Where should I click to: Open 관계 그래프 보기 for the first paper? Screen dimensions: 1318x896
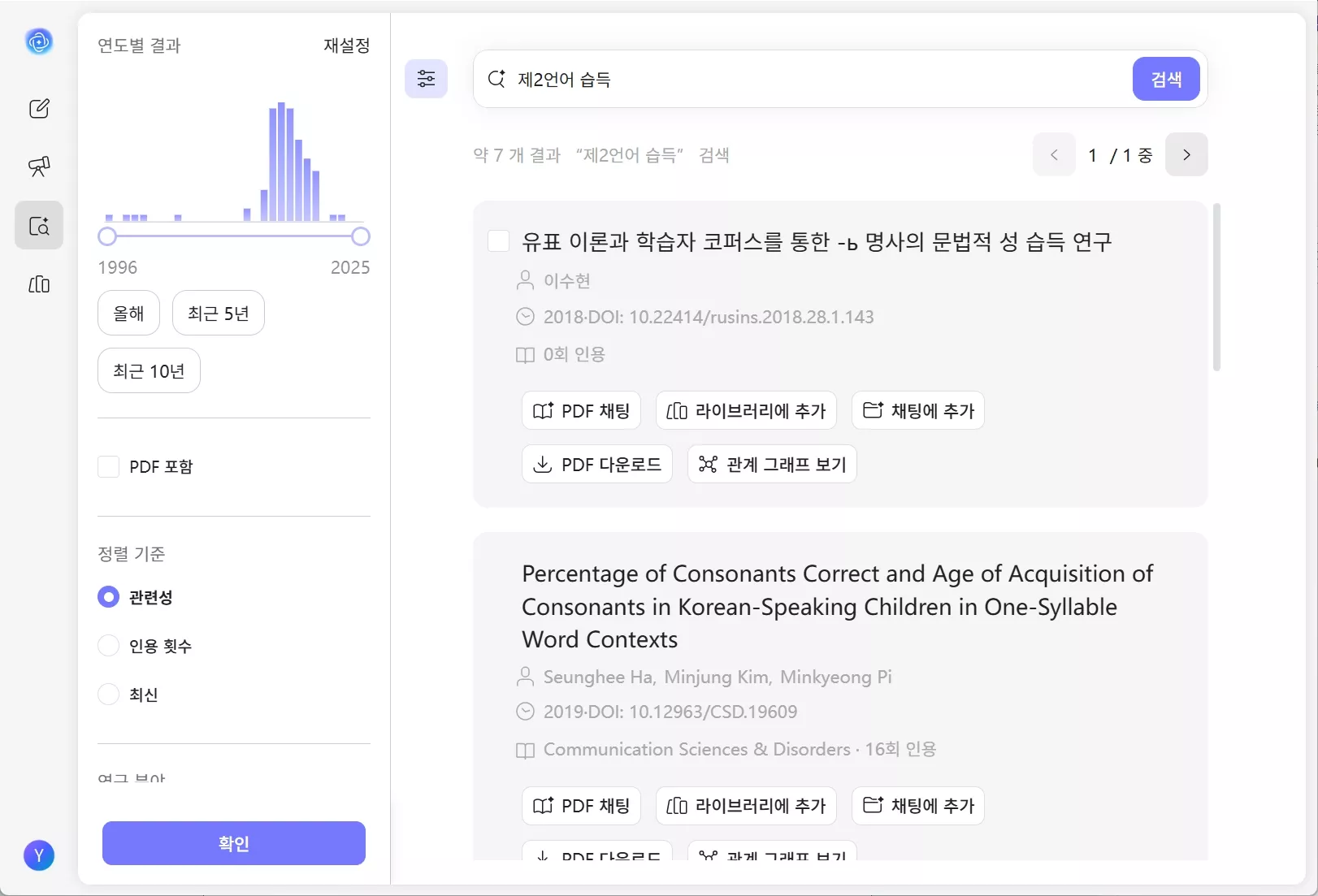[x=770, y=464]
